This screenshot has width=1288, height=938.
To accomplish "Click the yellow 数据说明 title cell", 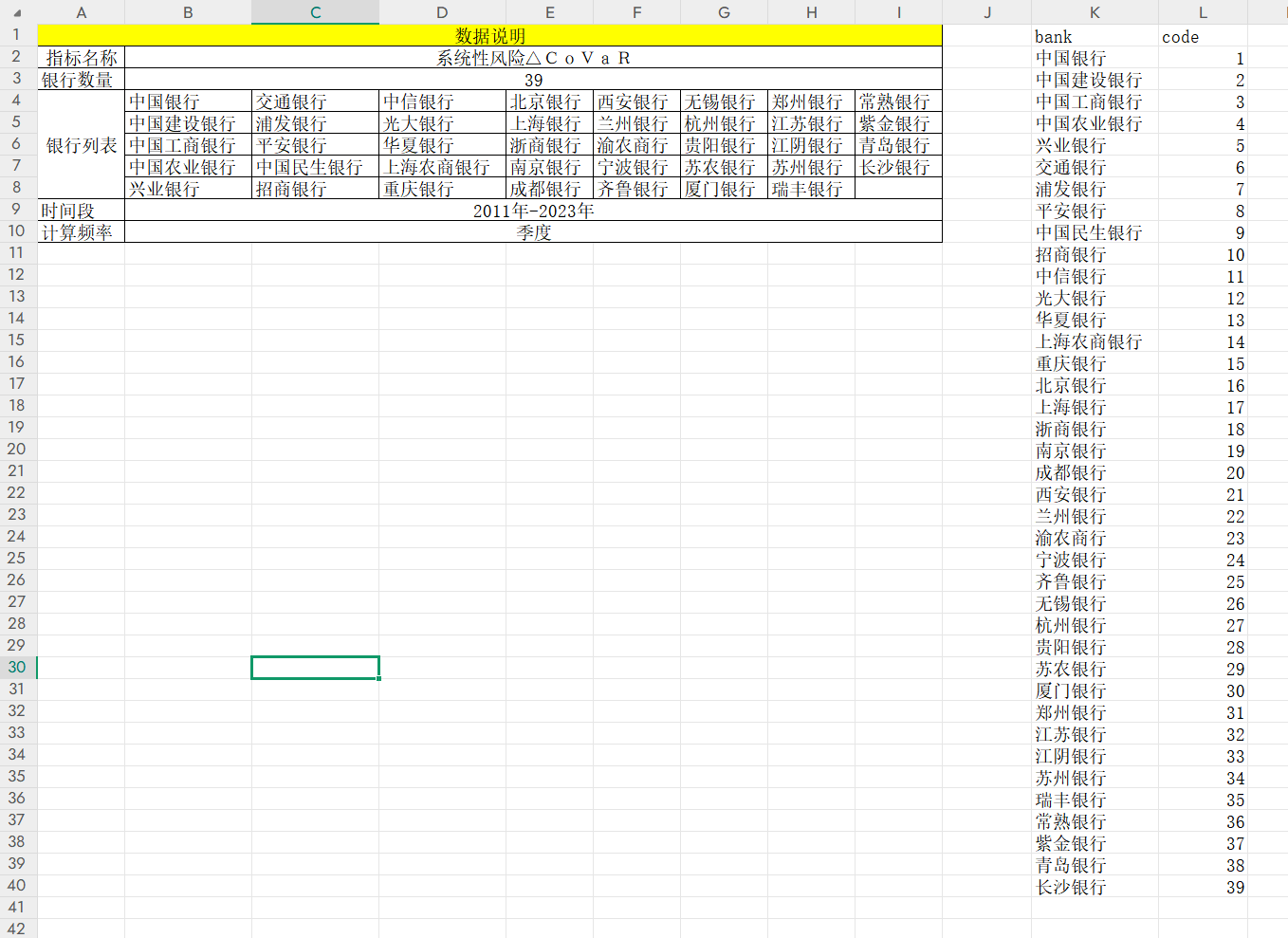I will click(x=489, y=36).
